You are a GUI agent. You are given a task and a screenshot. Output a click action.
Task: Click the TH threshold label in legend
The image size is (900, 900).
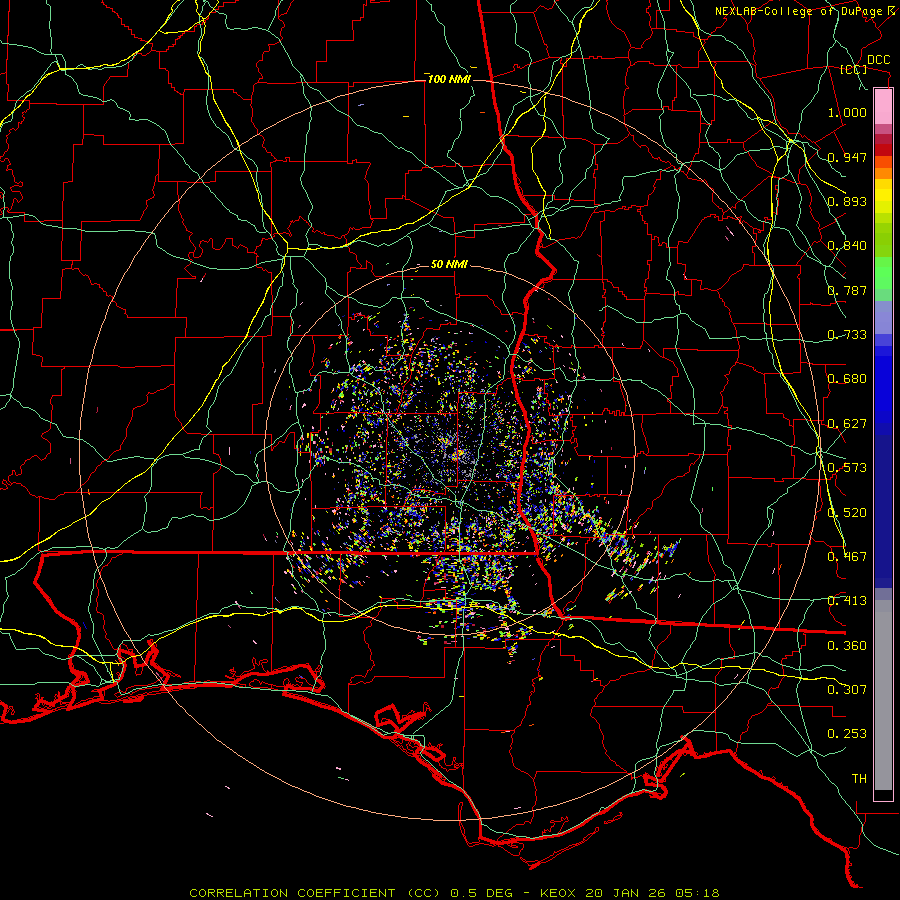(859, 779)
